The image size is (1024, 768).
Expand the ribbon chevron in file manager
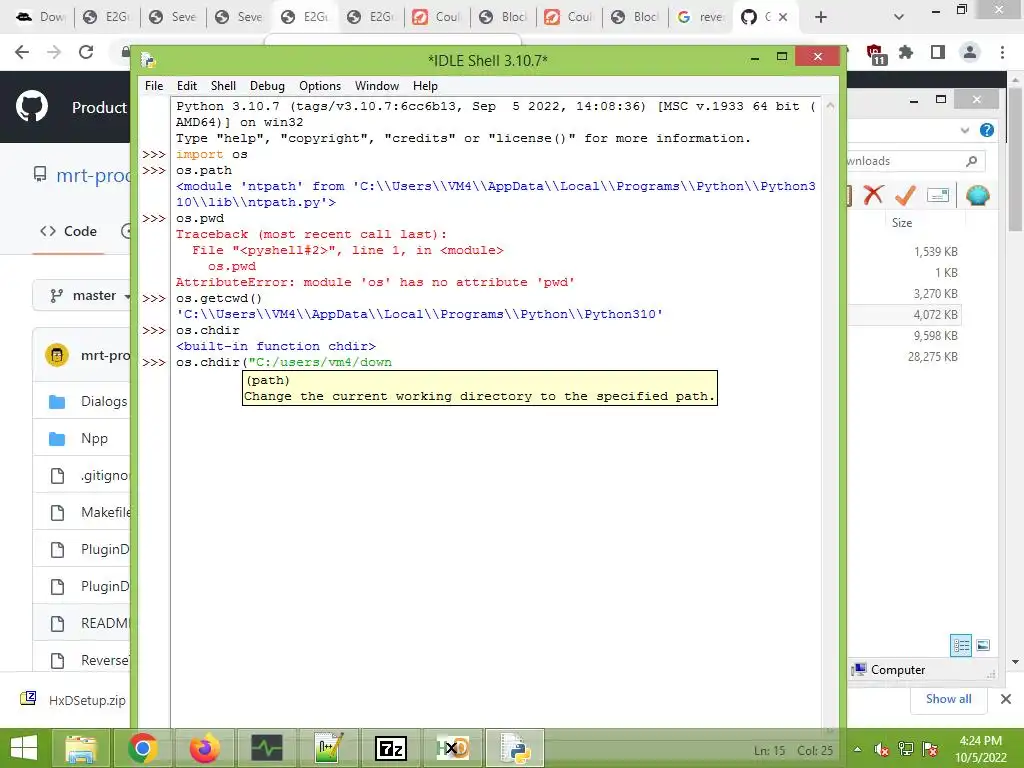pos(965,130)
